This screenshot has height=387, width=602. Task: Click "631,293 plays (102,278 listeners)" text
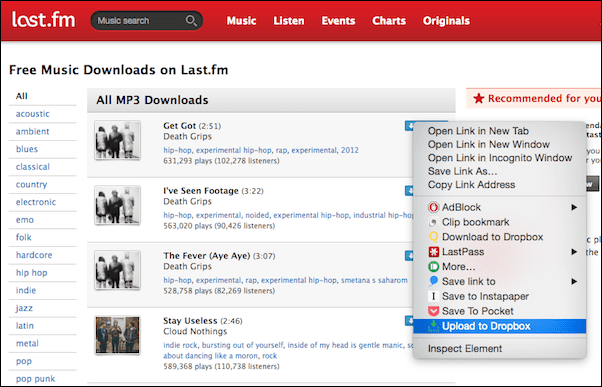point(221,161)
